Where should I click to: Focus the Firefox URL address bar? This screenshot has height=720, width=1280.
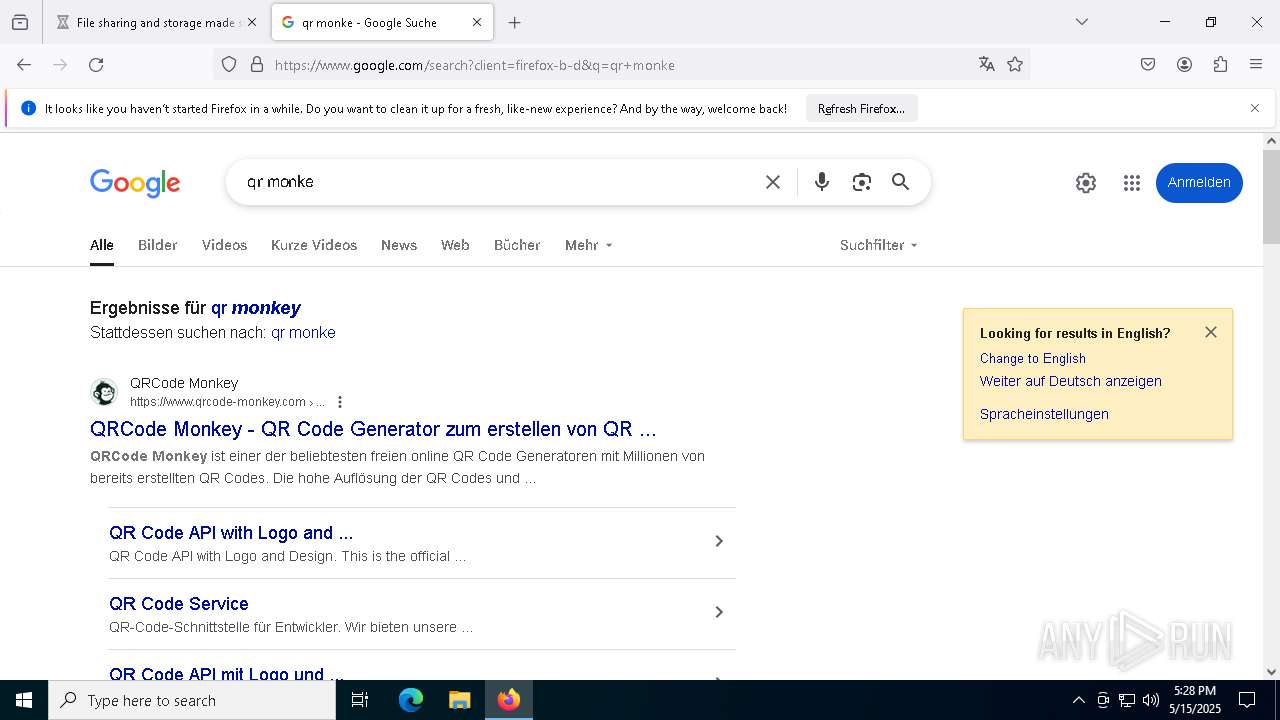620,65
